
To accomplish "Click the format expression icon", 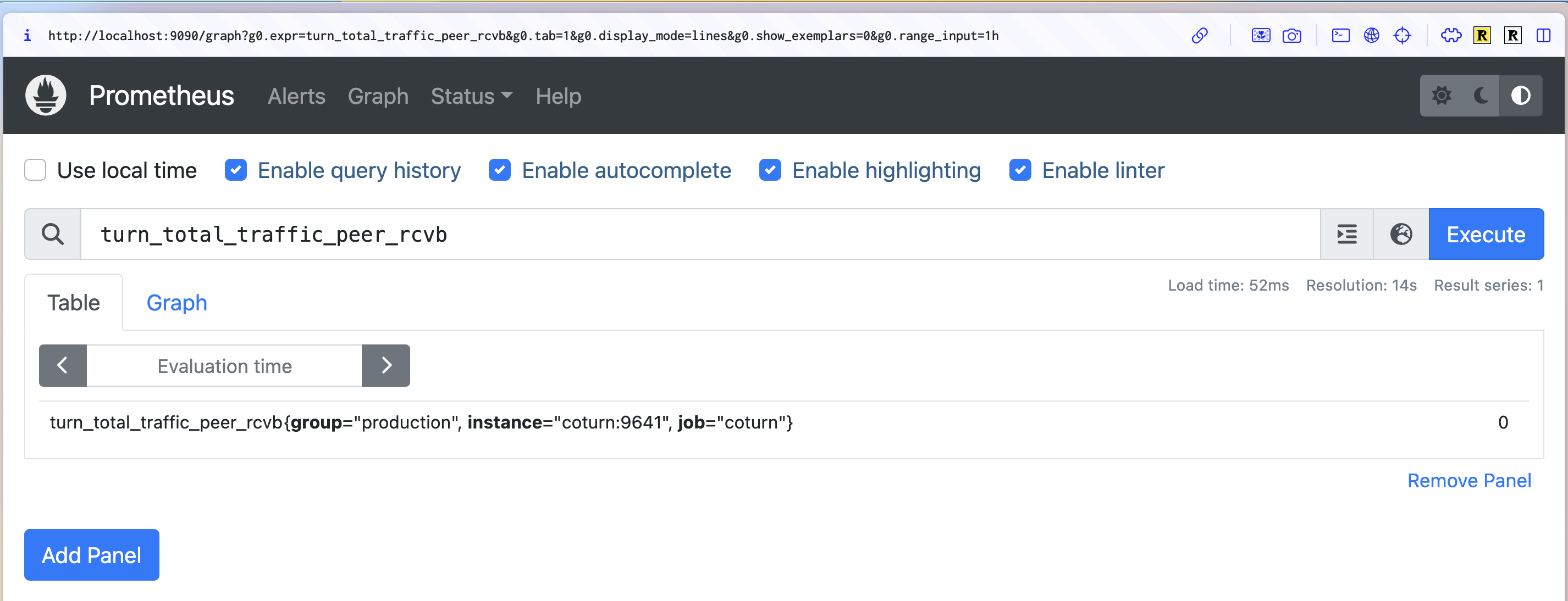I will (x=1346, y=234).
